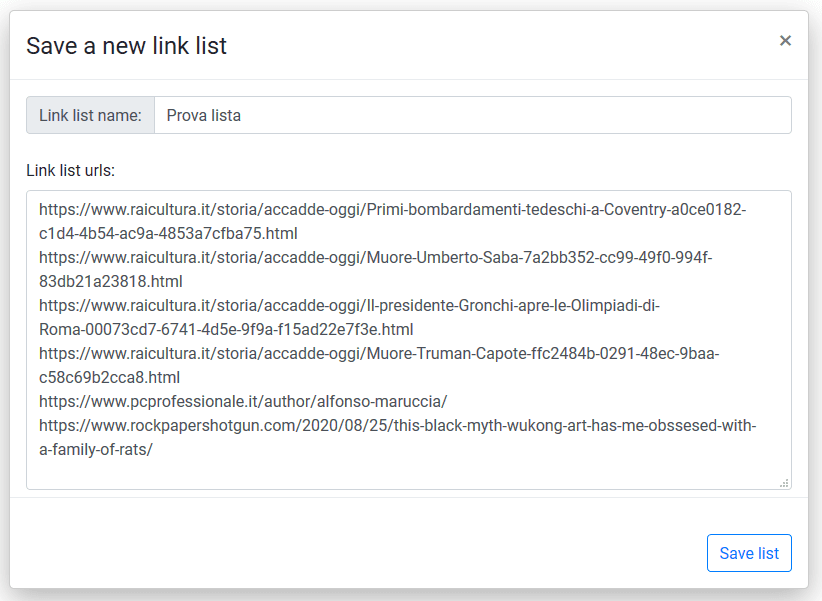822x601 pixels.
Task: Click the rockpapershotgun black-myth-wukong URL line
Action: 398,426
